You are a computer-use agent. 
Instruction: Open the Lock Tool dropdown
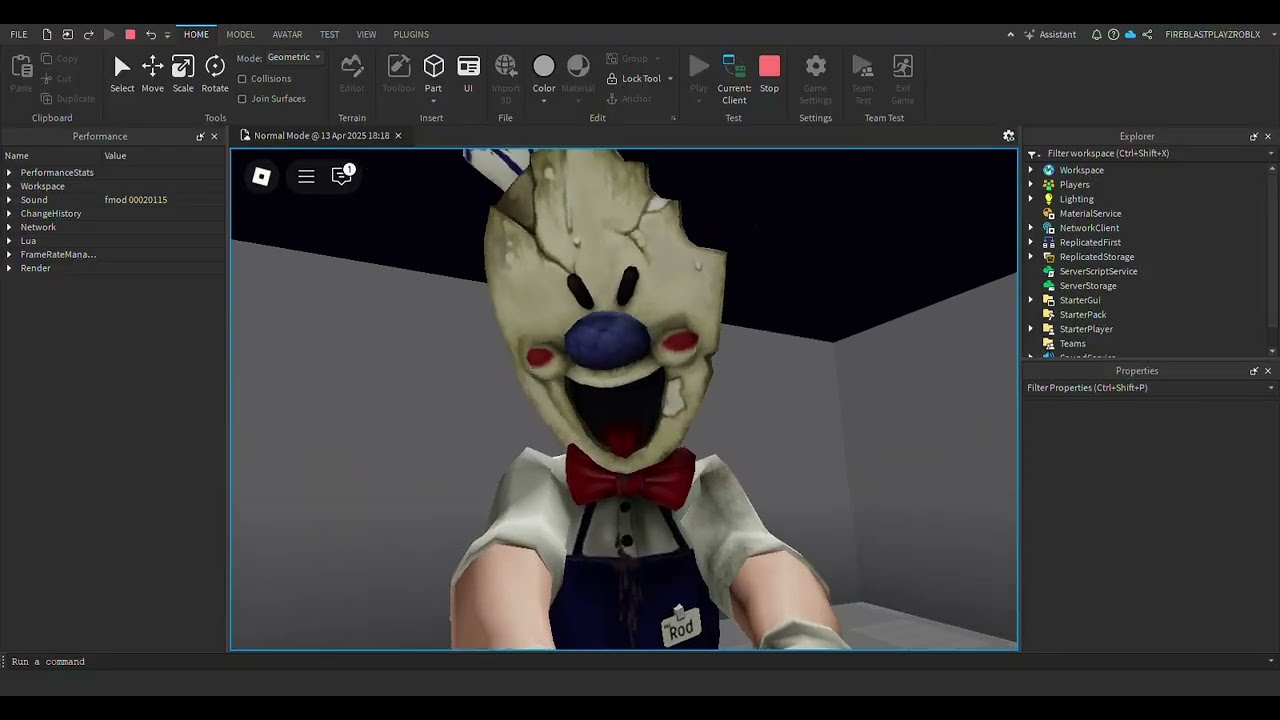tap(670, 79)
